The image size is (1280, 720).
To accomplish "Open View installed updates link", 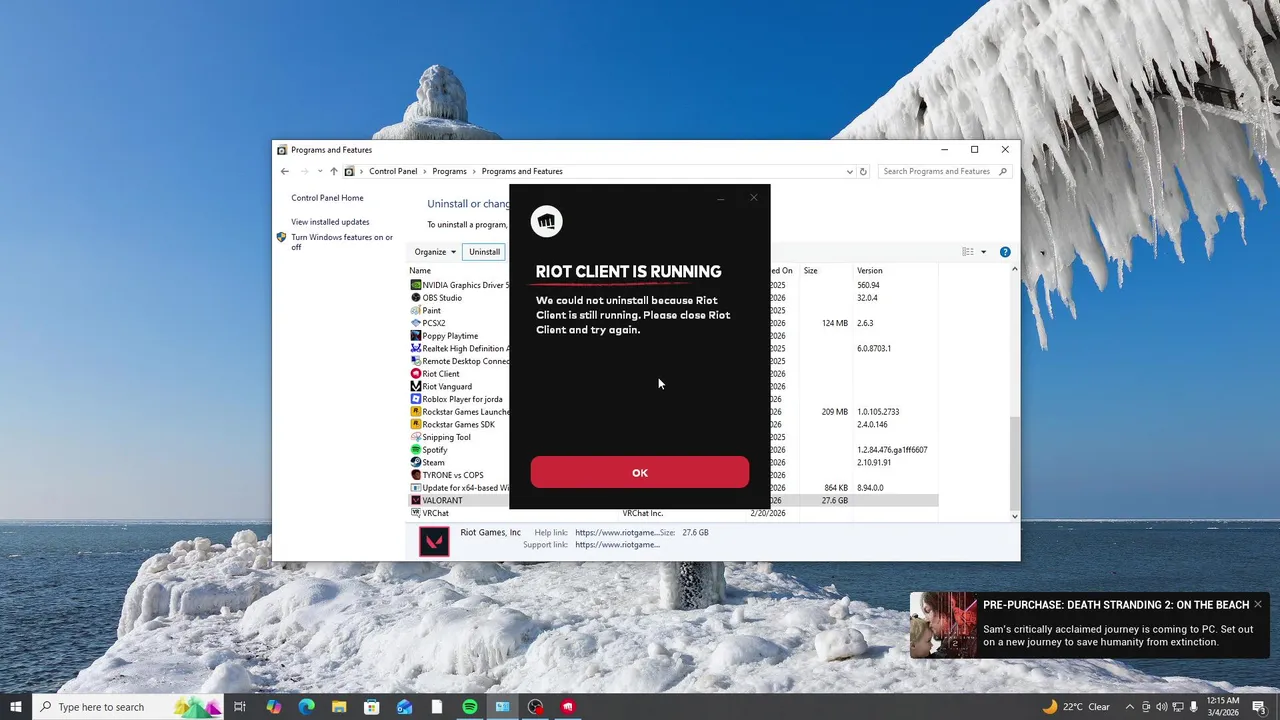I will click(330, 222).
